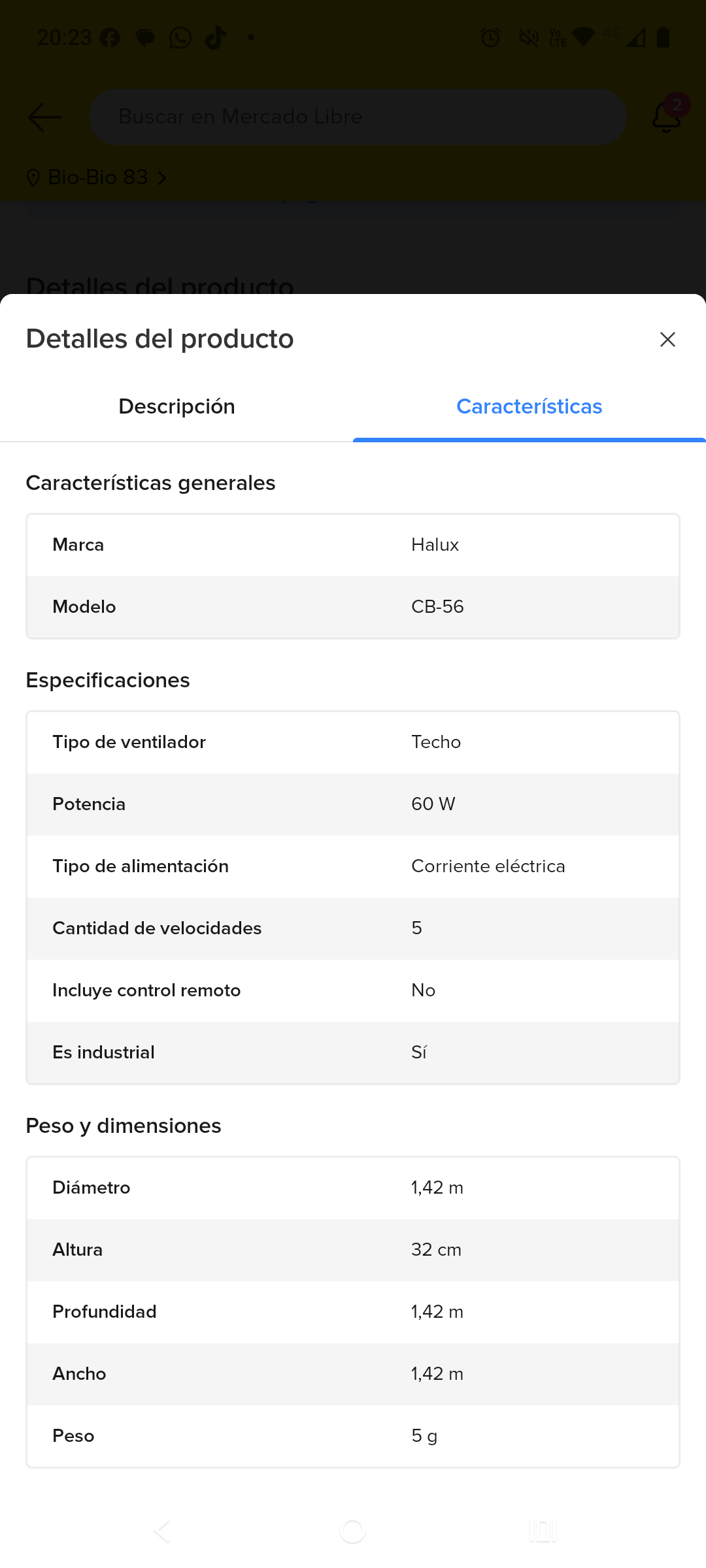Tap the Modelo row showing CB-56

pyautogui.click(x=353, y=607)
